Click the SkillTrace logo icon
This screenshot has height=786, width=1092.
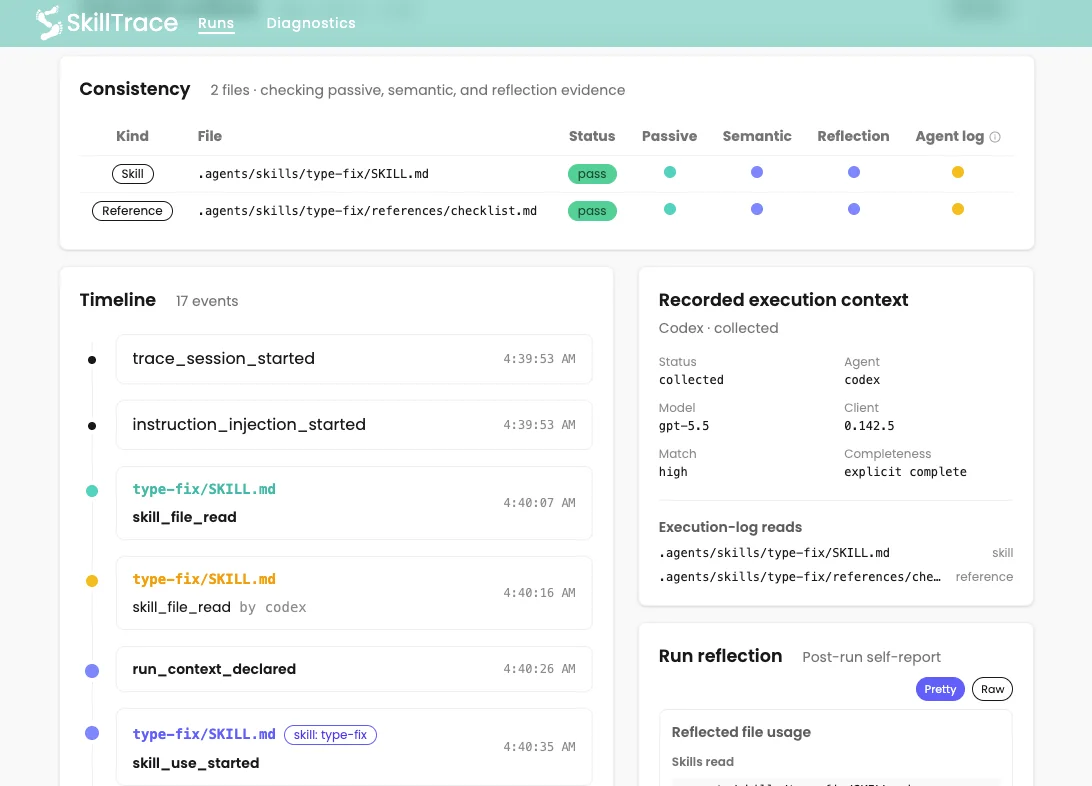click(x=49, y=22)
